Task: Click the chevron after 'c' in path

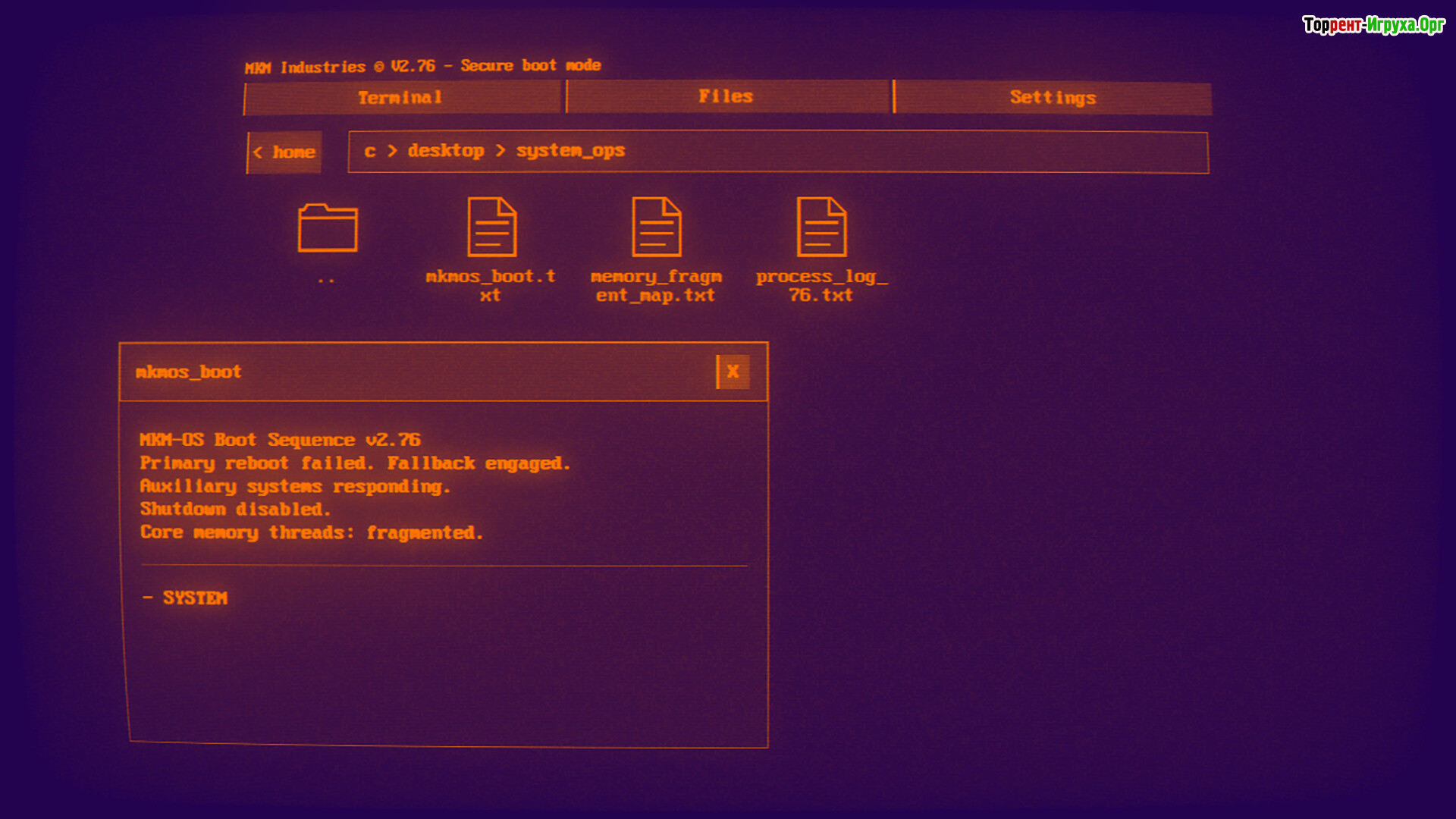Action: pyautogui.click(x=392, y=151)
